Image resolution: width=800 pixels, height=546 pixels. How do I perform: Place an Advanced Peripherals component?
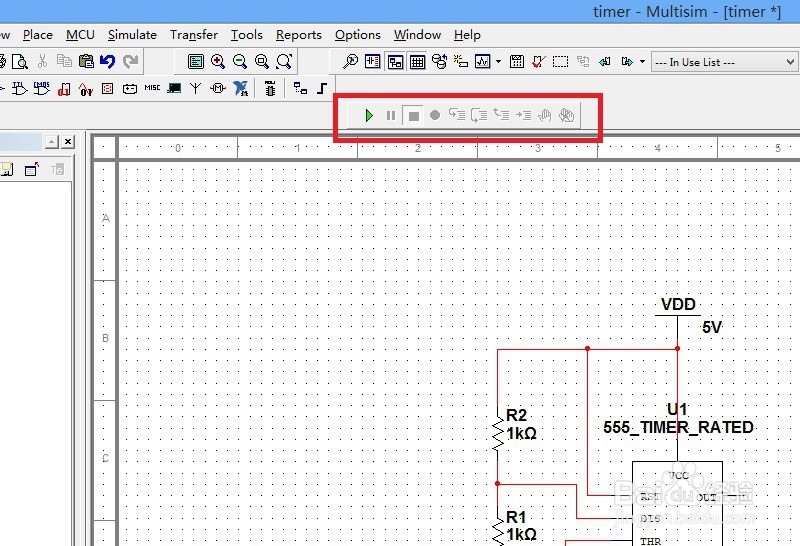click(x=174, y=88)
